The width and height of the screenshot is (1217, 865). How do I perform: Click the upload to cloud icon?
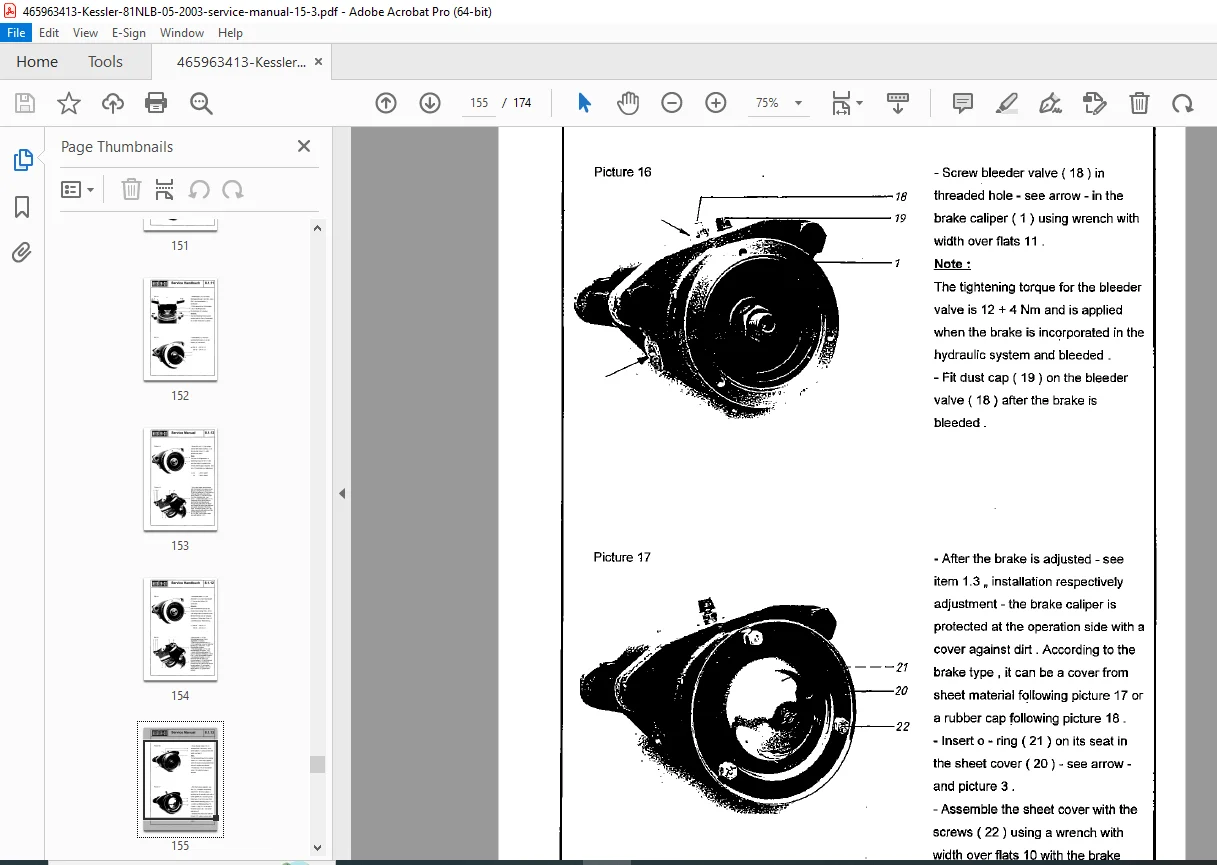pyautogui.click(x=113, y=103)
